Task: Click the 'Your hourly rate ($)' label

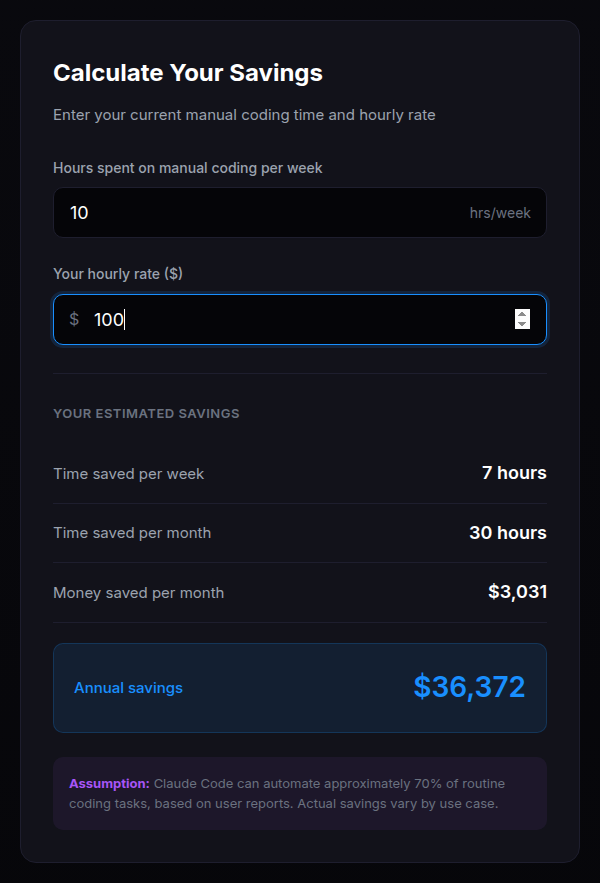Action: (x=117, y=273)
